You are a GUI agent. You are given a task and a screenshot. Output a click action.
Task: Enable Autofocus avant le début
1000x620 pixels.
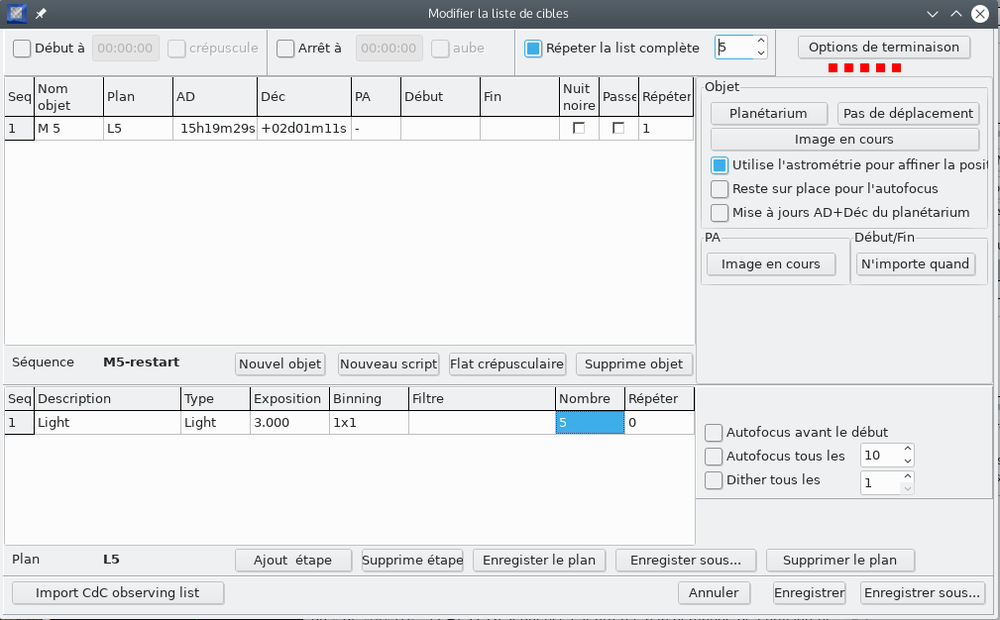pos(714,432)
